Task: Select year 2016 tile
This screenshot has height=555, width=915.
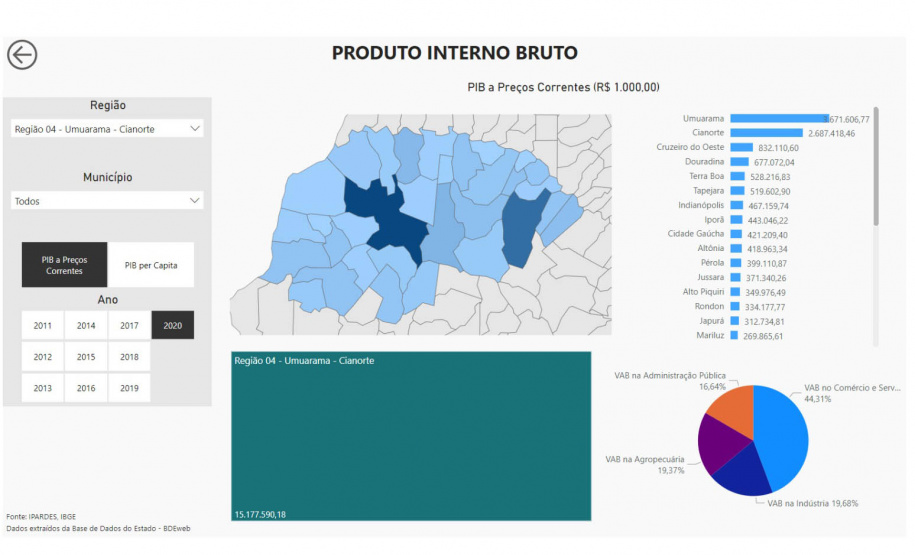Action: tap(86, 388)
